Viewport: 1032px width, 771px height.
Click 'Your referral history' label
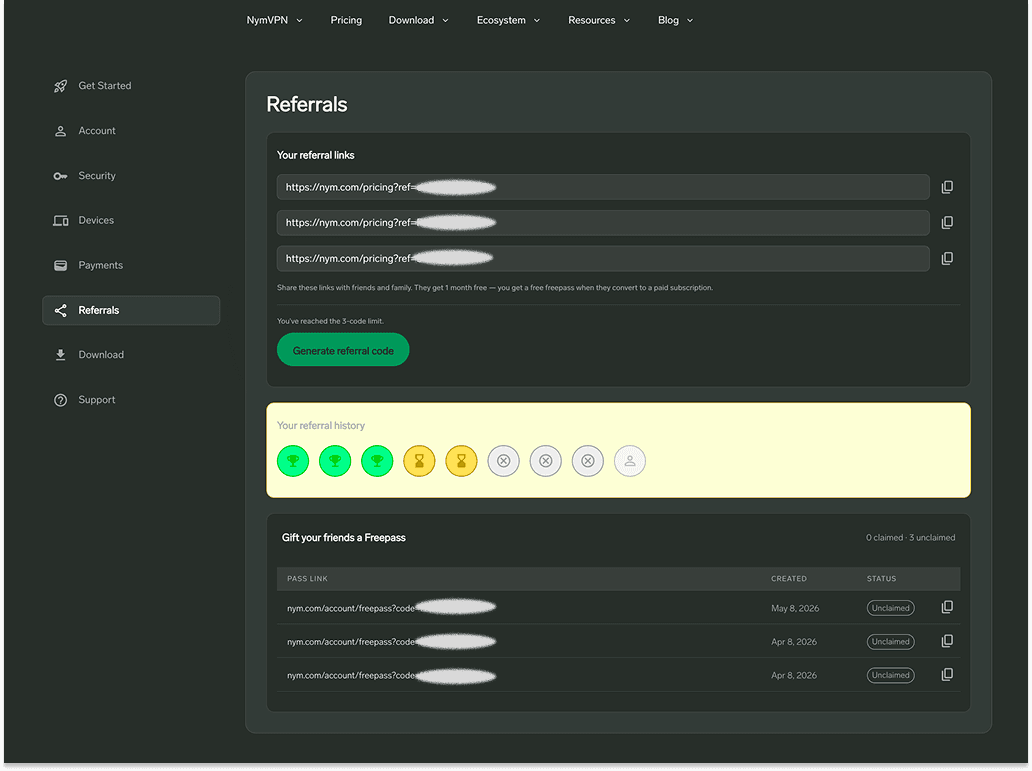[321, 426]
